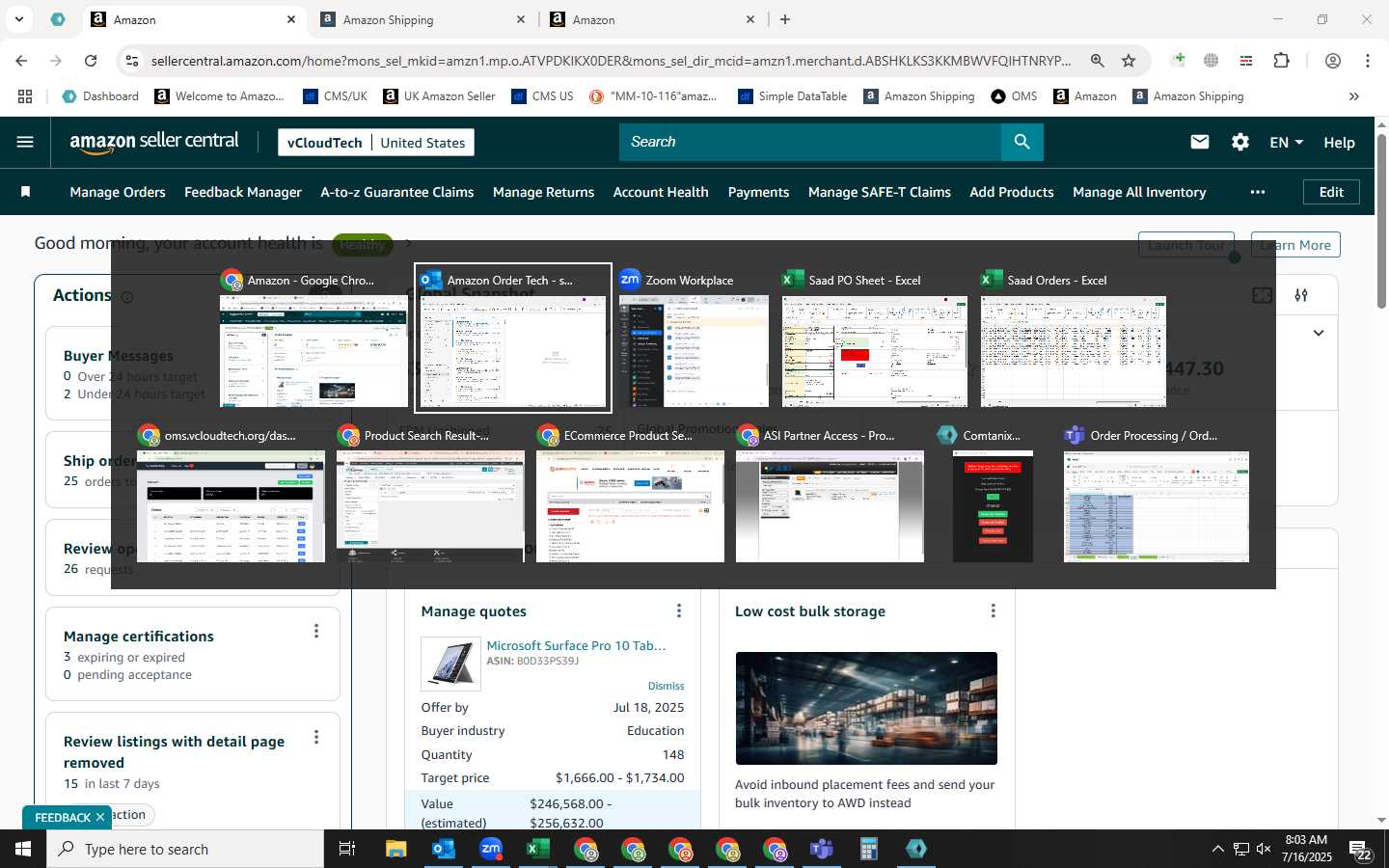
Task: Click the filter sliders icon near Global Snapshot
Action: click(1301, 295)
